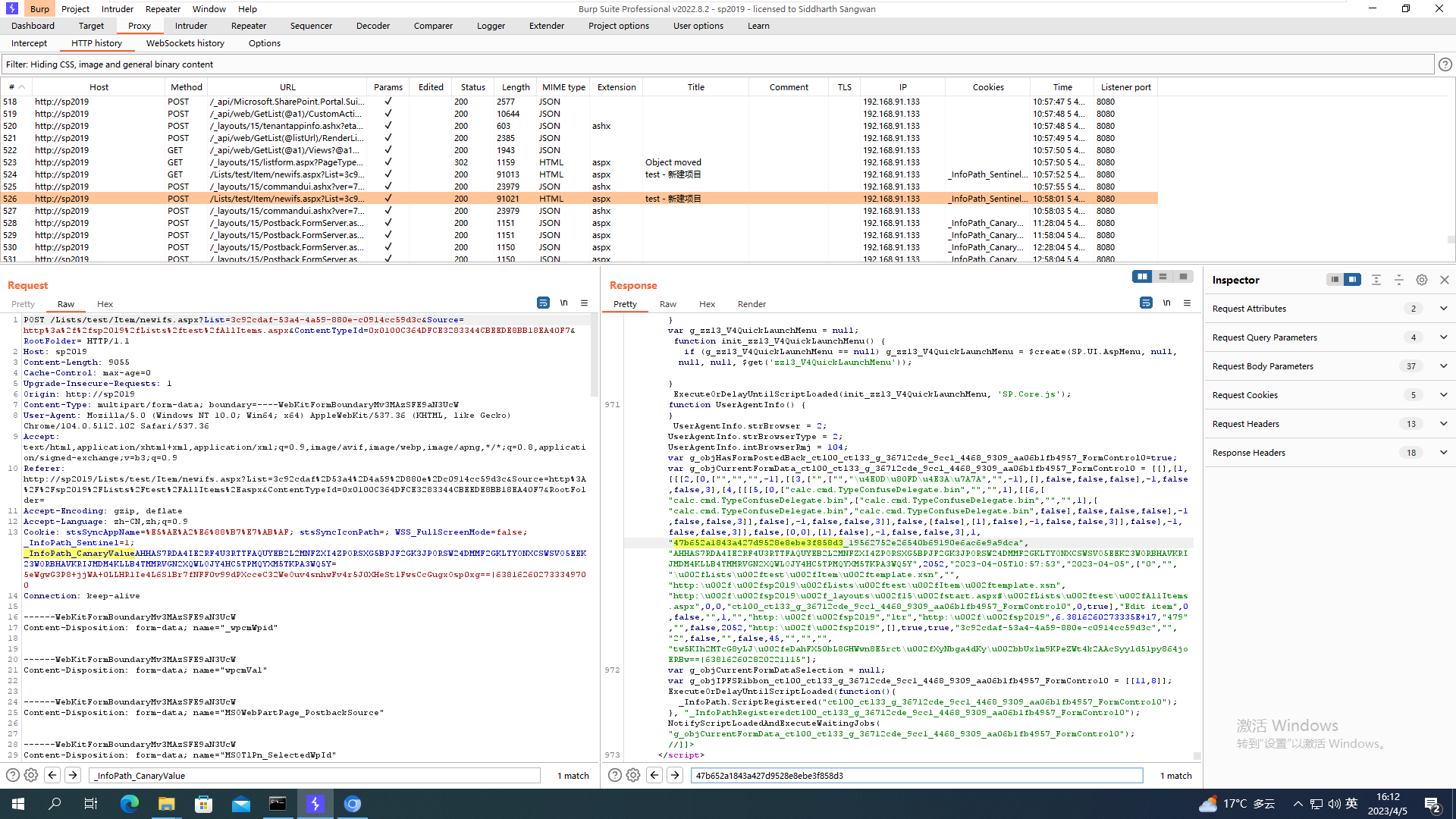The image size is (1456, 819).
Task: Open the Burp menu
Action: [39, 9]
